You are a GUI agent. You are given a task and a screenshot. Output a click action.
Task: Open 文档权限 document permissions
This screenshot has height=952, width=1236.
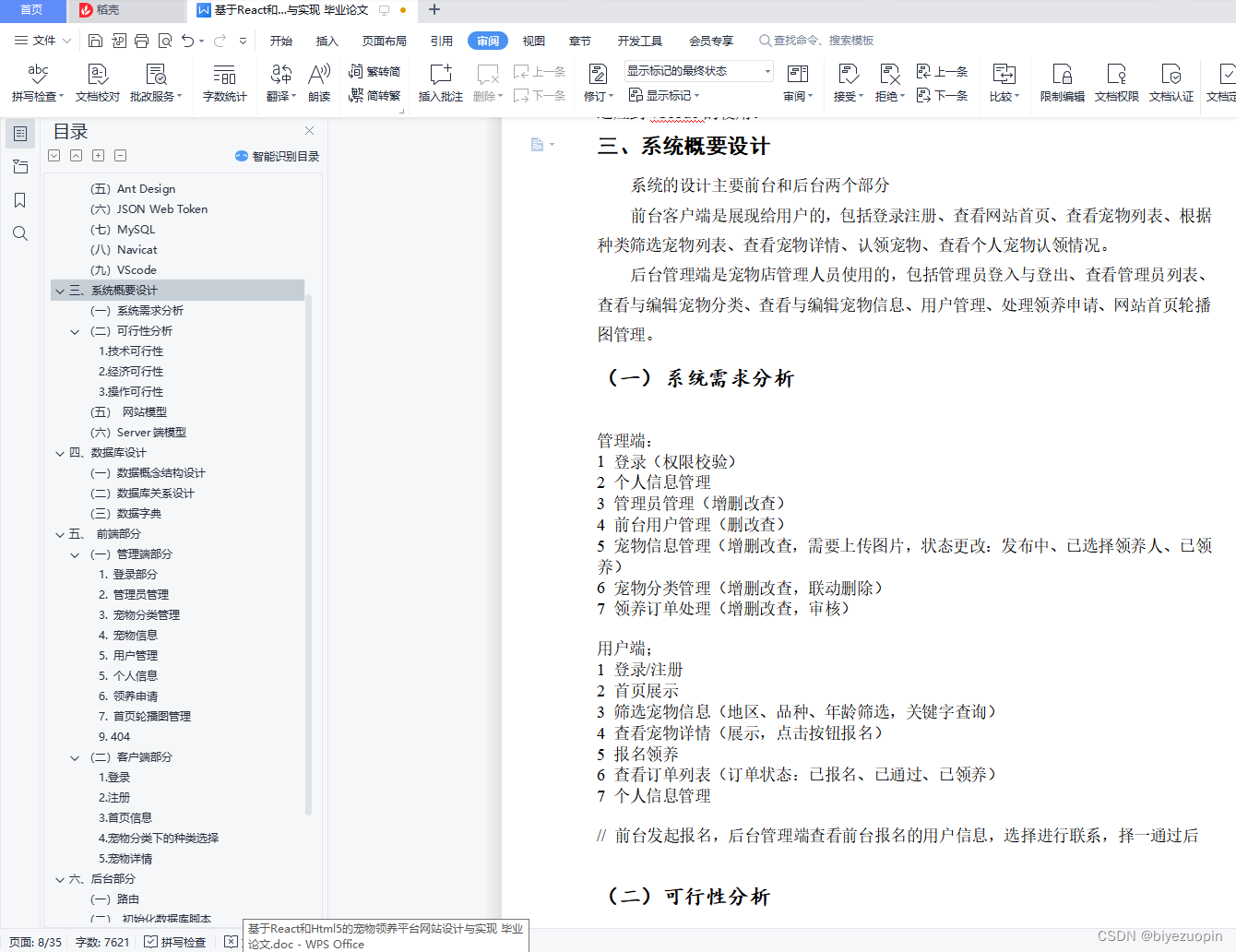tap(1116, 82)
